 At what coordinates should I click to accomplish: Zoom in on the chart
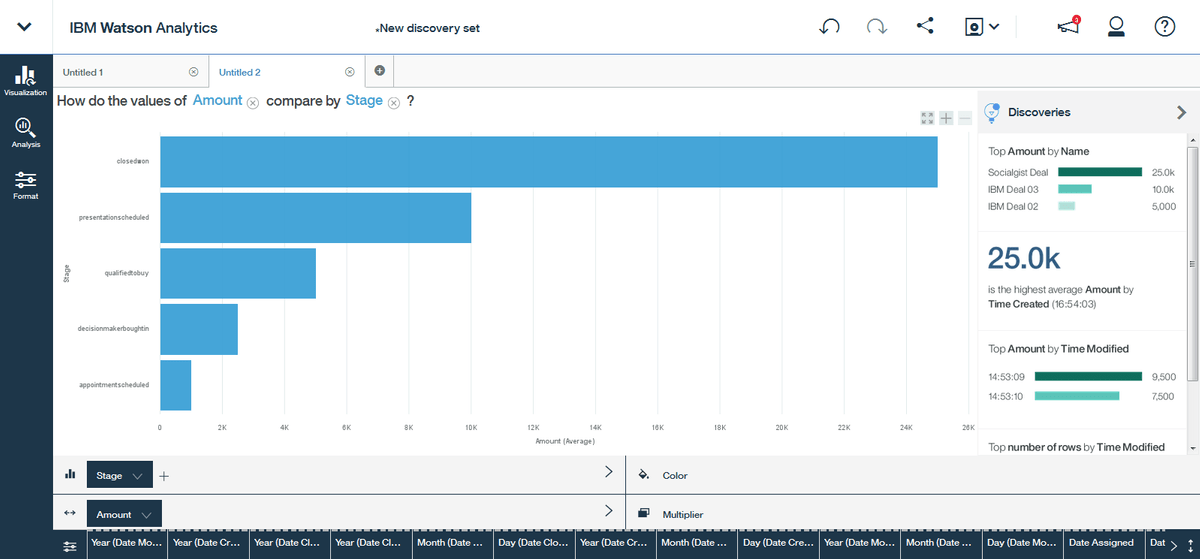tap(946, 118)
